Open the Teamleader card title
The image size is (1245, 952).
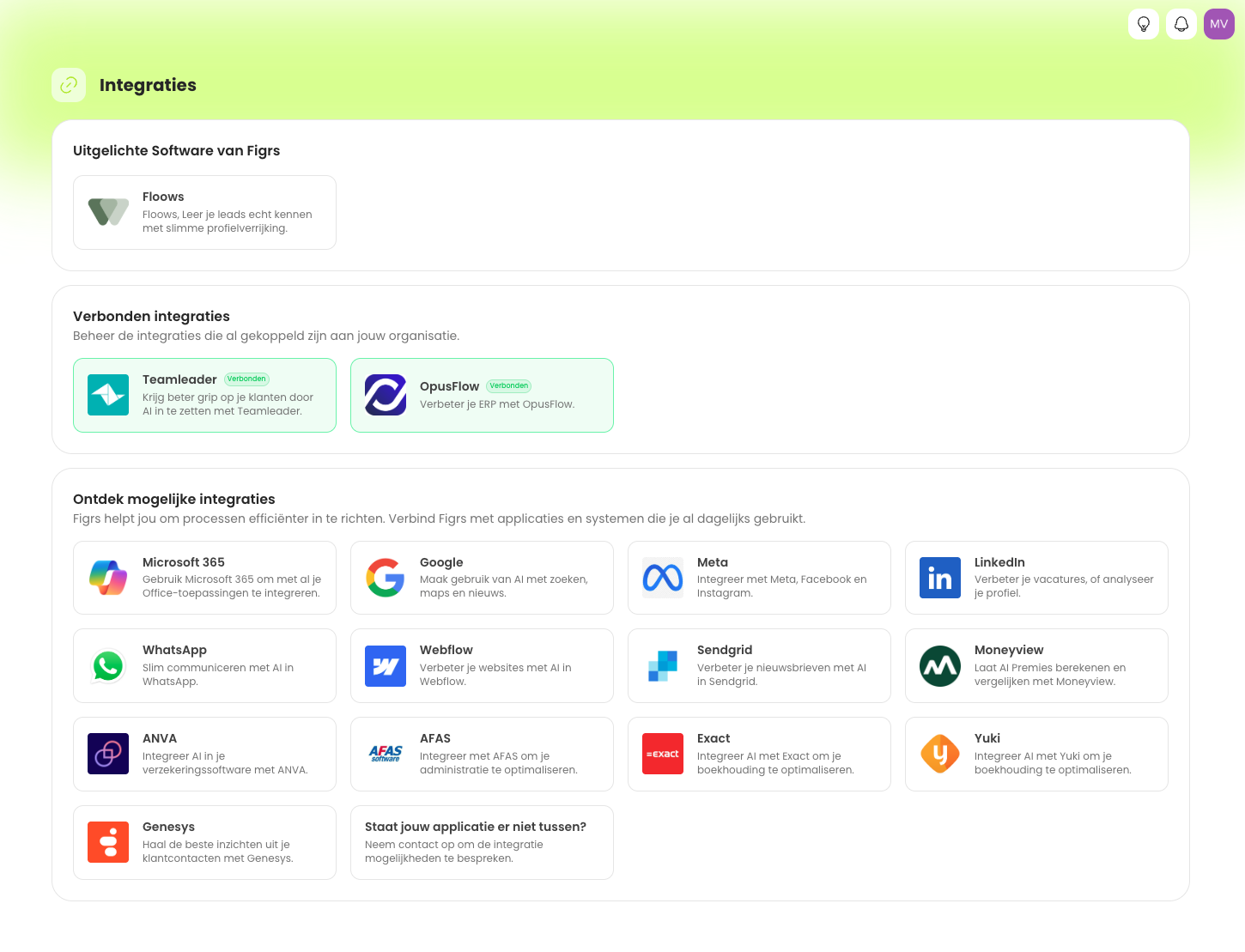click(179, 379)
